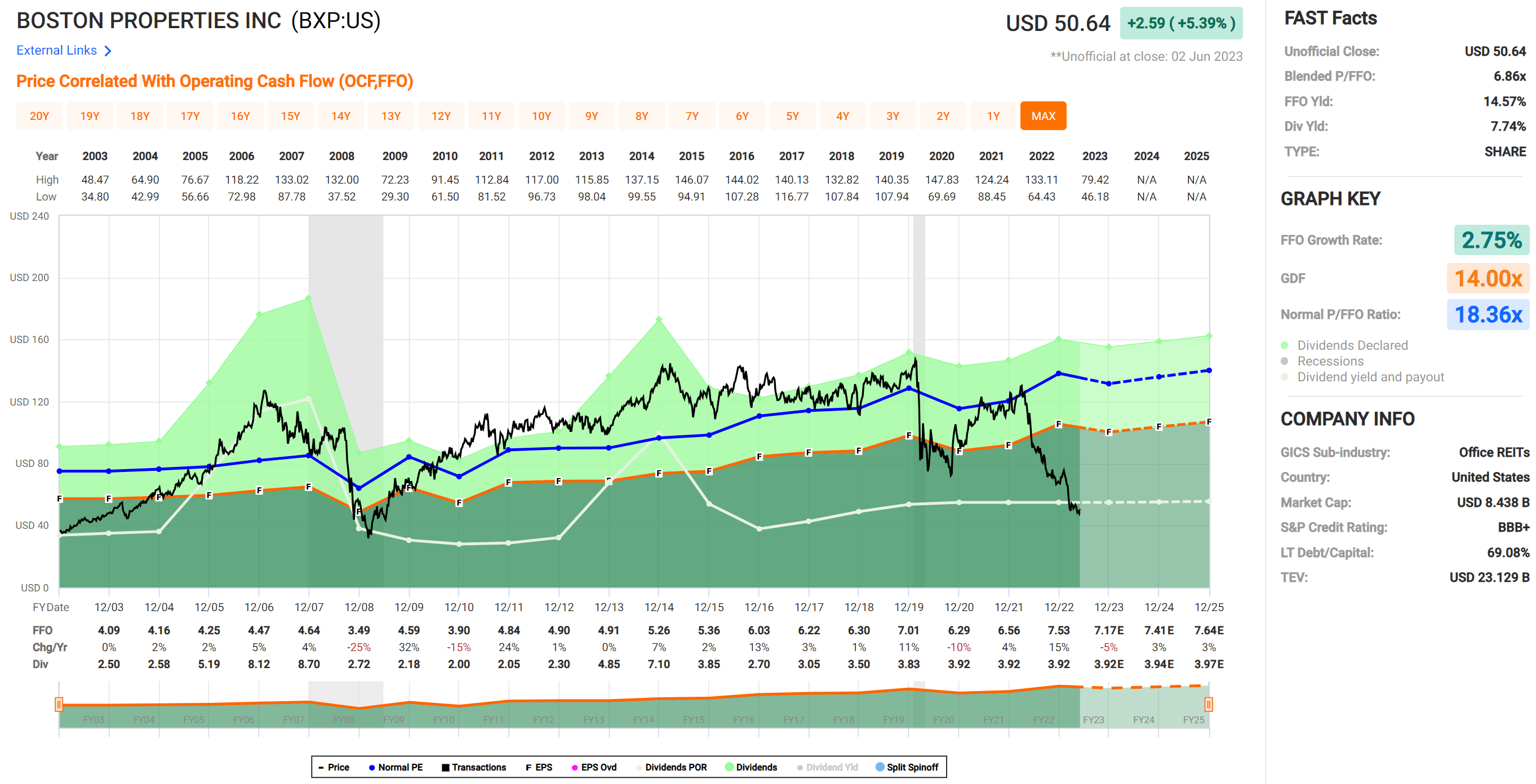Click the BOSTON PROPERTIES INC title
1536x784 pixels.
(x=148, y=21)
